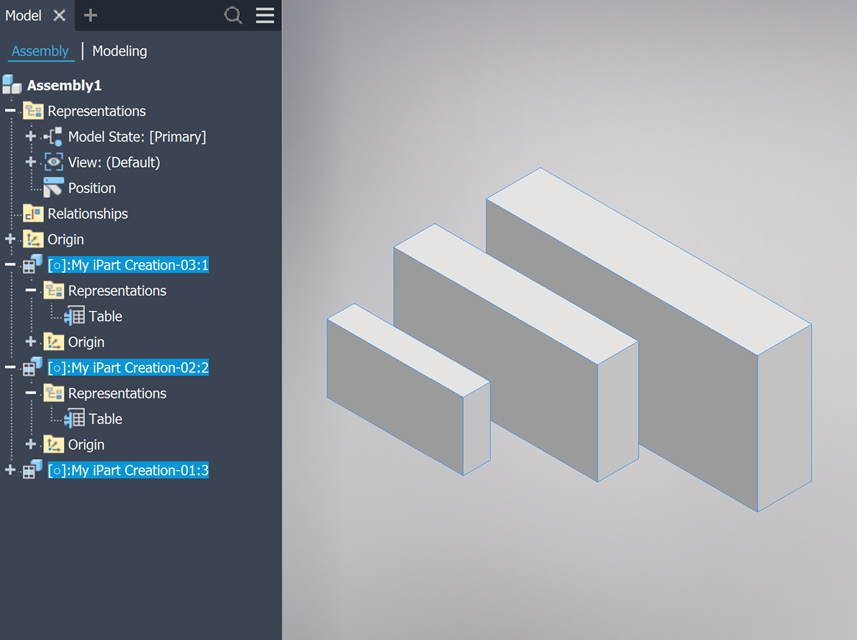Image resolution: width=857 pixels, height=640 pixels.
Task: Switch to the Modeling tab
Action: (119, 51)
